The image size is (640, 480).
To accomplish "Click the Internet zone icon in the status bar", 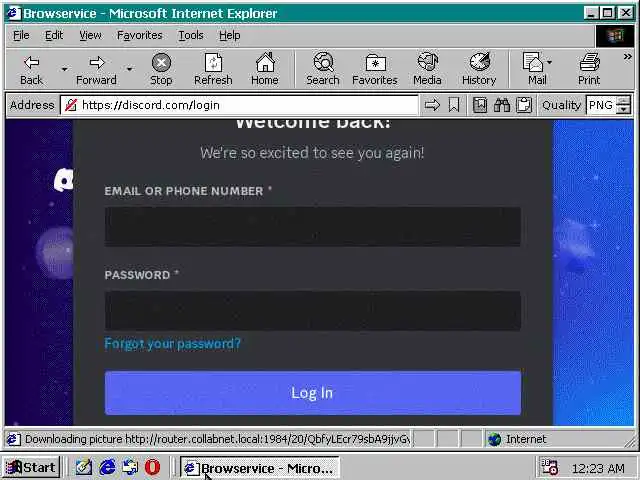I will tap(494, 440).
